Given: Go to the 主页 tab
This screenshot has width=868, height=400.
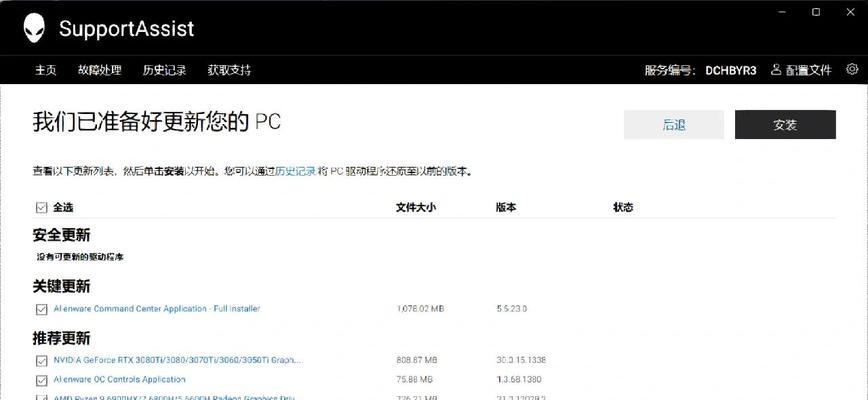Looking at the screenshot, I should [46, 70].
